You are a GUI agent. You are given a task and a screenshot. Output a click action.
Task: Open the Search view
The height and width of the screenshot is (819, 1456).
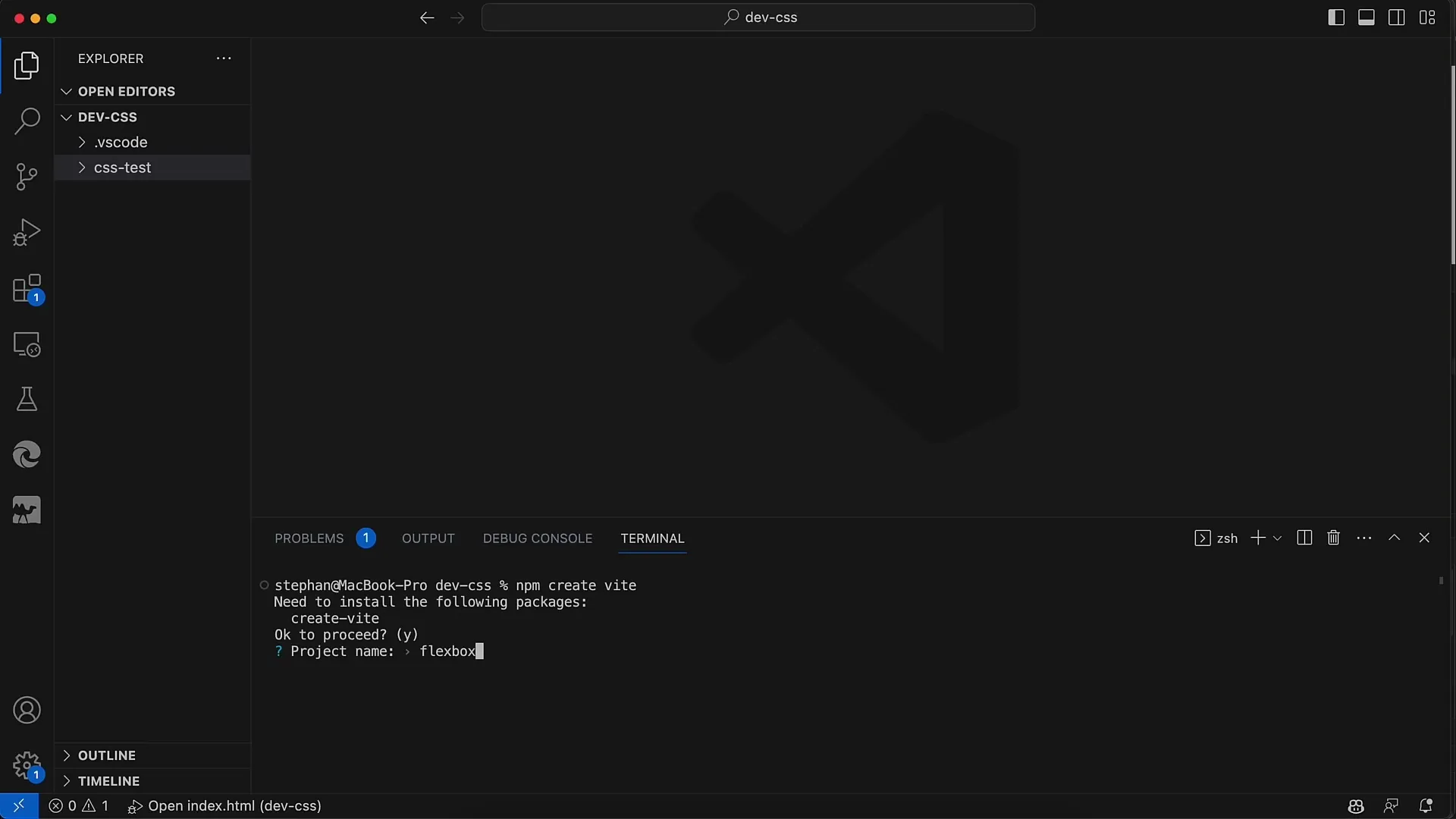[x=27, y=121]
